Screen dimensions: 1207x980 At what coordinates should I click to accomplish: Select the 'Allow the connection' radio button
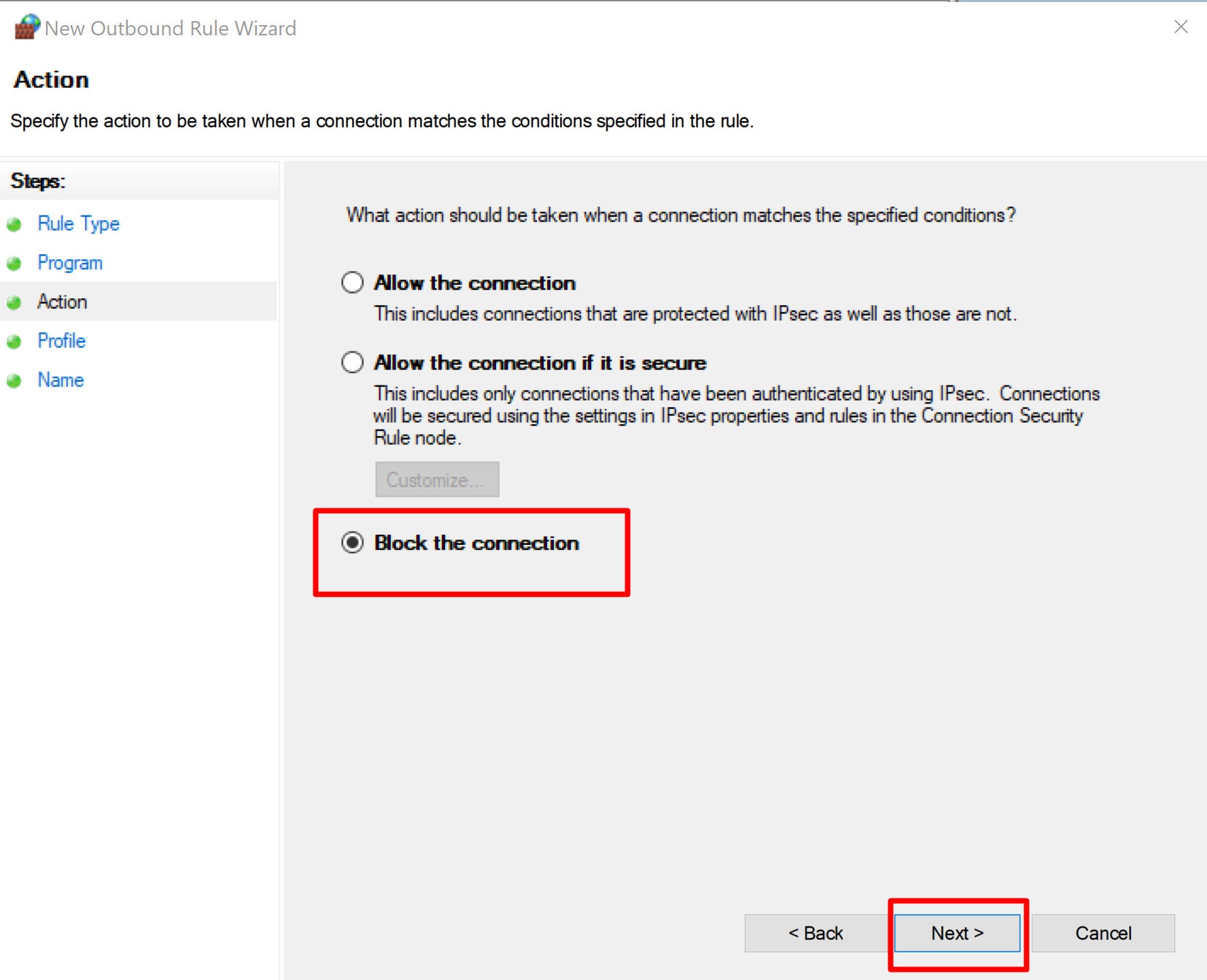click(352, 283)
